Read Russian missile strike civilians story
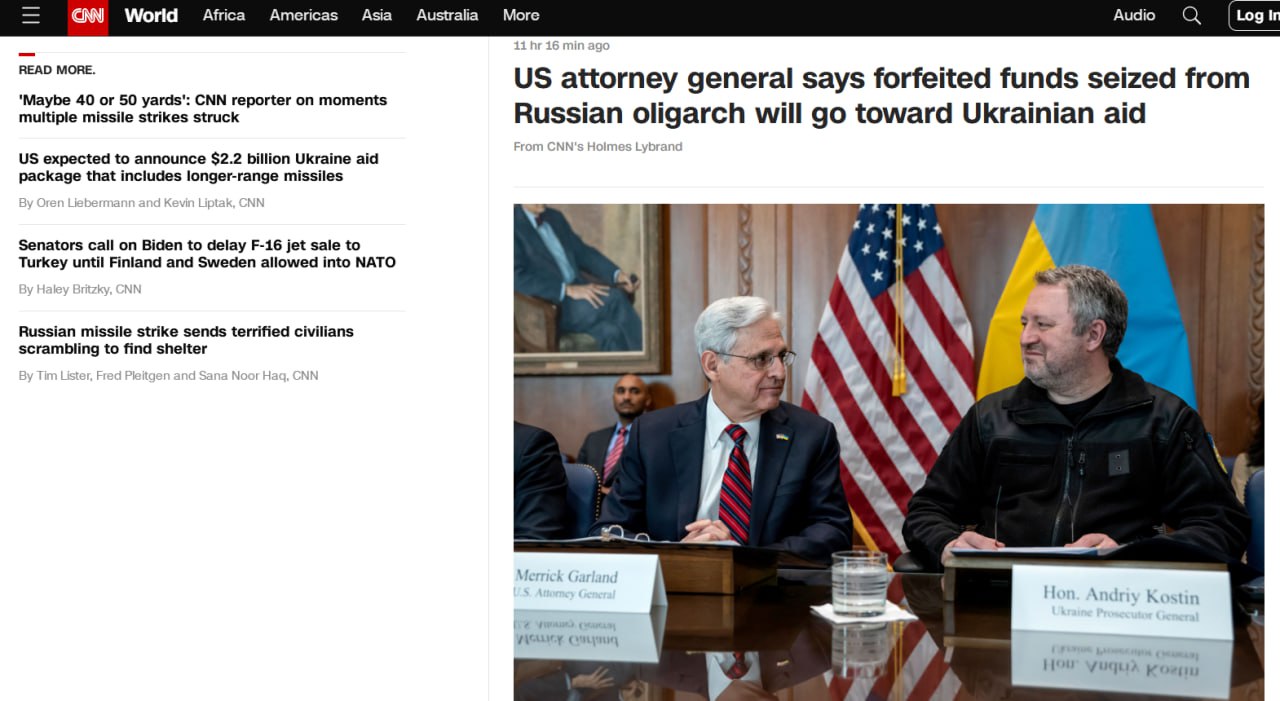Image resolution: width=1280 pixels, height=701 pixels. coord(186,340)
